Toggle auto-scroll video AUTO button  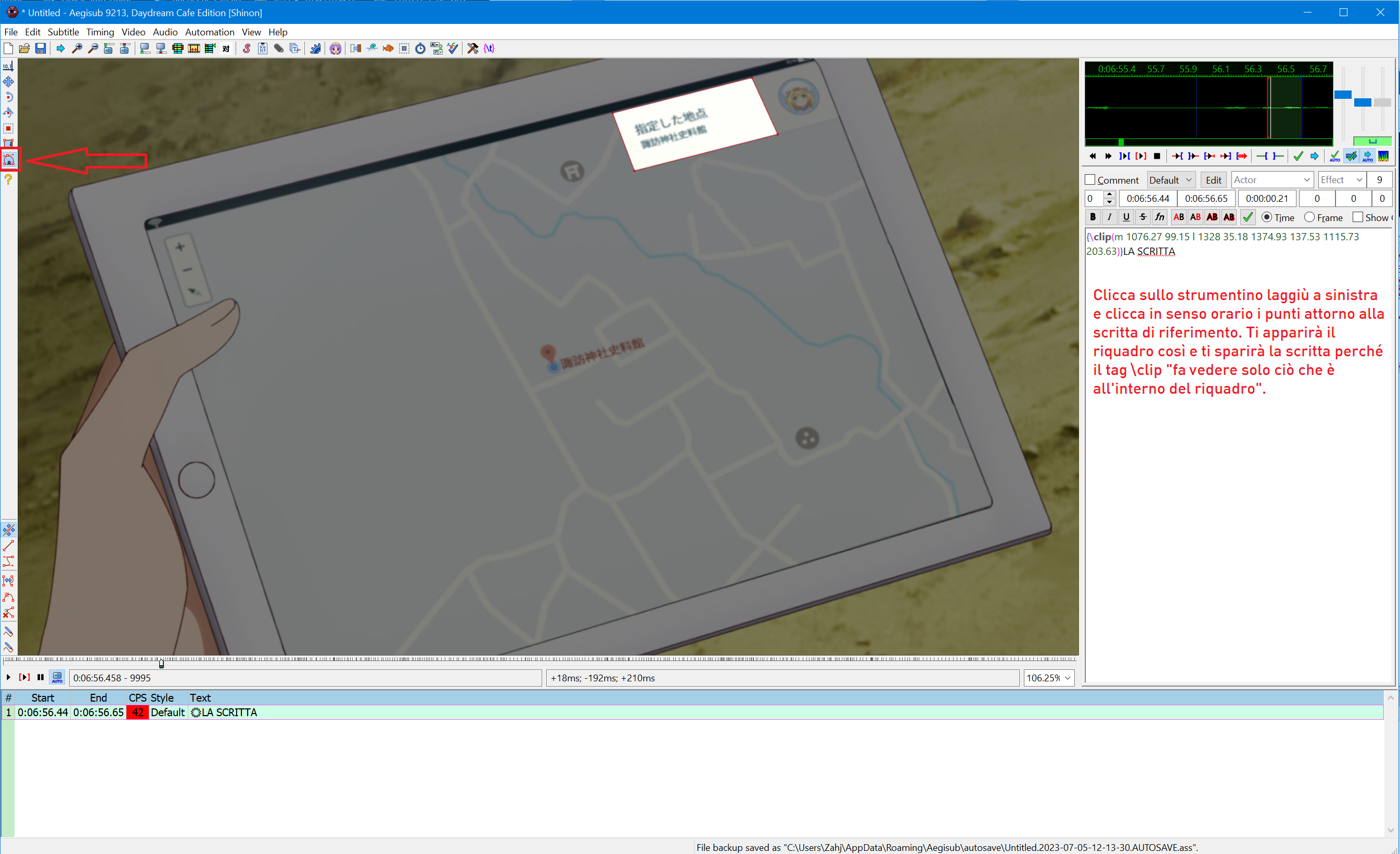pyautogui.click(x=57, y=677)
